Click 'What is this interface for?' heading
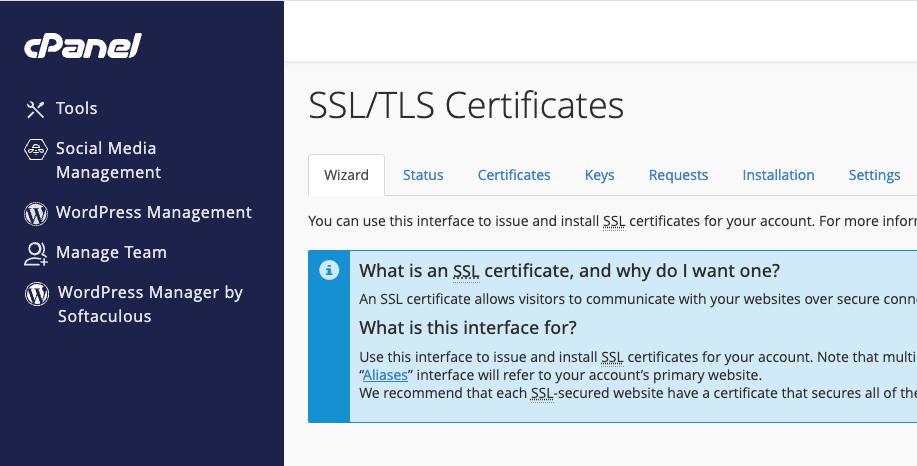This screenshot has width=917, height=466. (468, 327)
